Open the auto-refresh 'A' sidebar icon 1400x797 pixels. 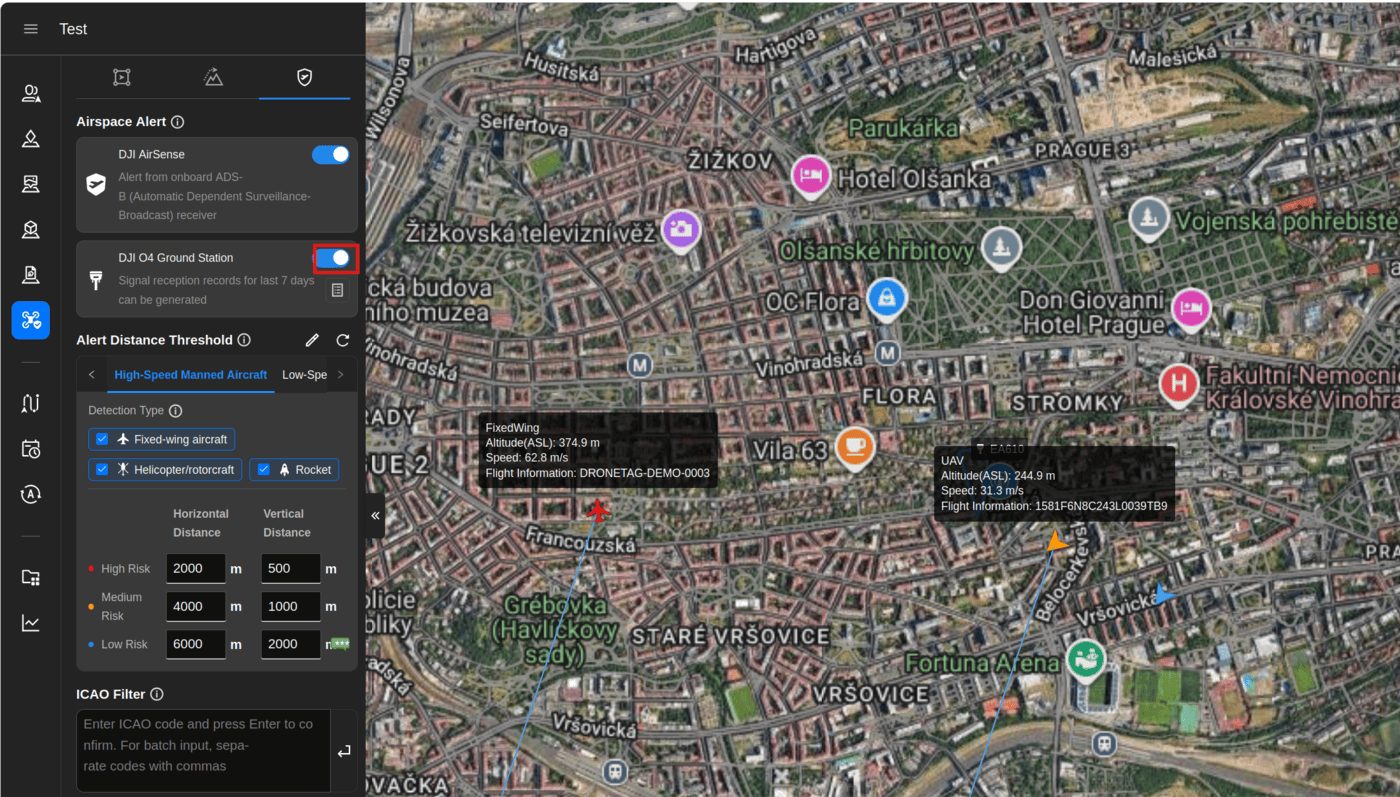(x=31, y=493)
